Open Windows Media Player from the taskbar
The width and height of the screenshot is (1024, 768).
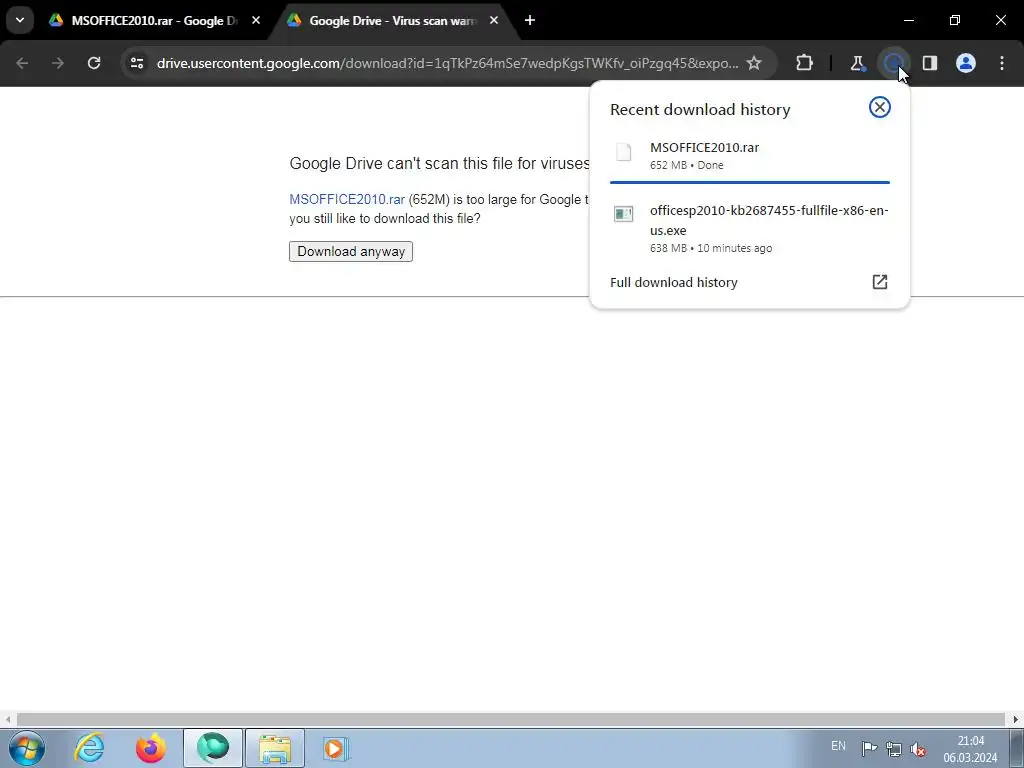(336, 748)
